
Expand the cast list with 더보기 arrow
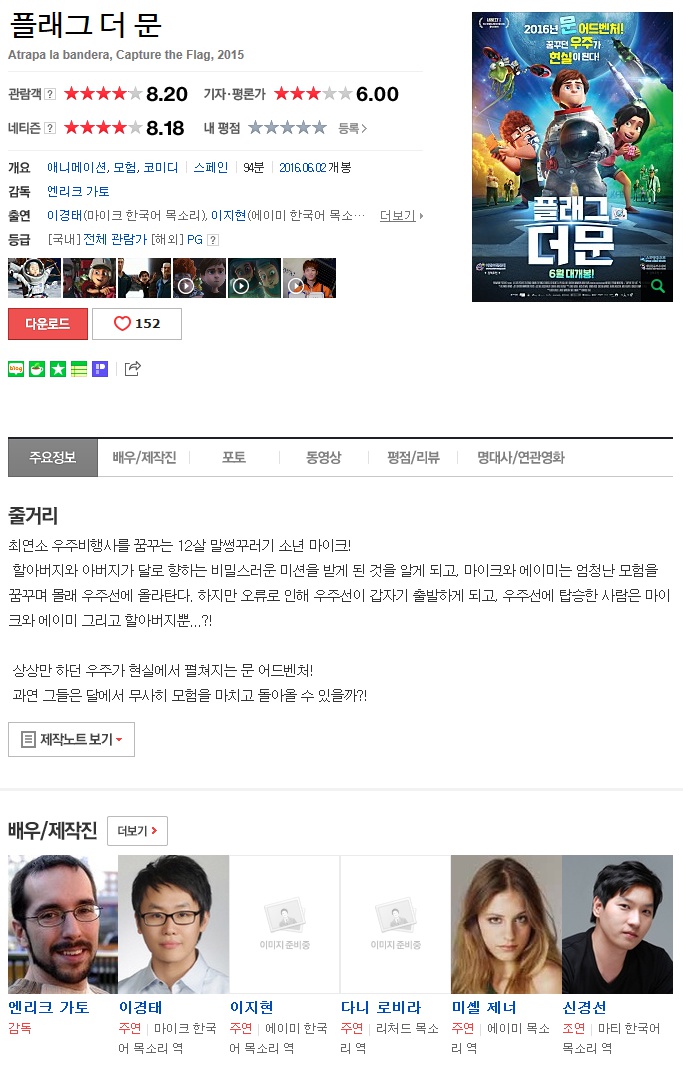402,216
